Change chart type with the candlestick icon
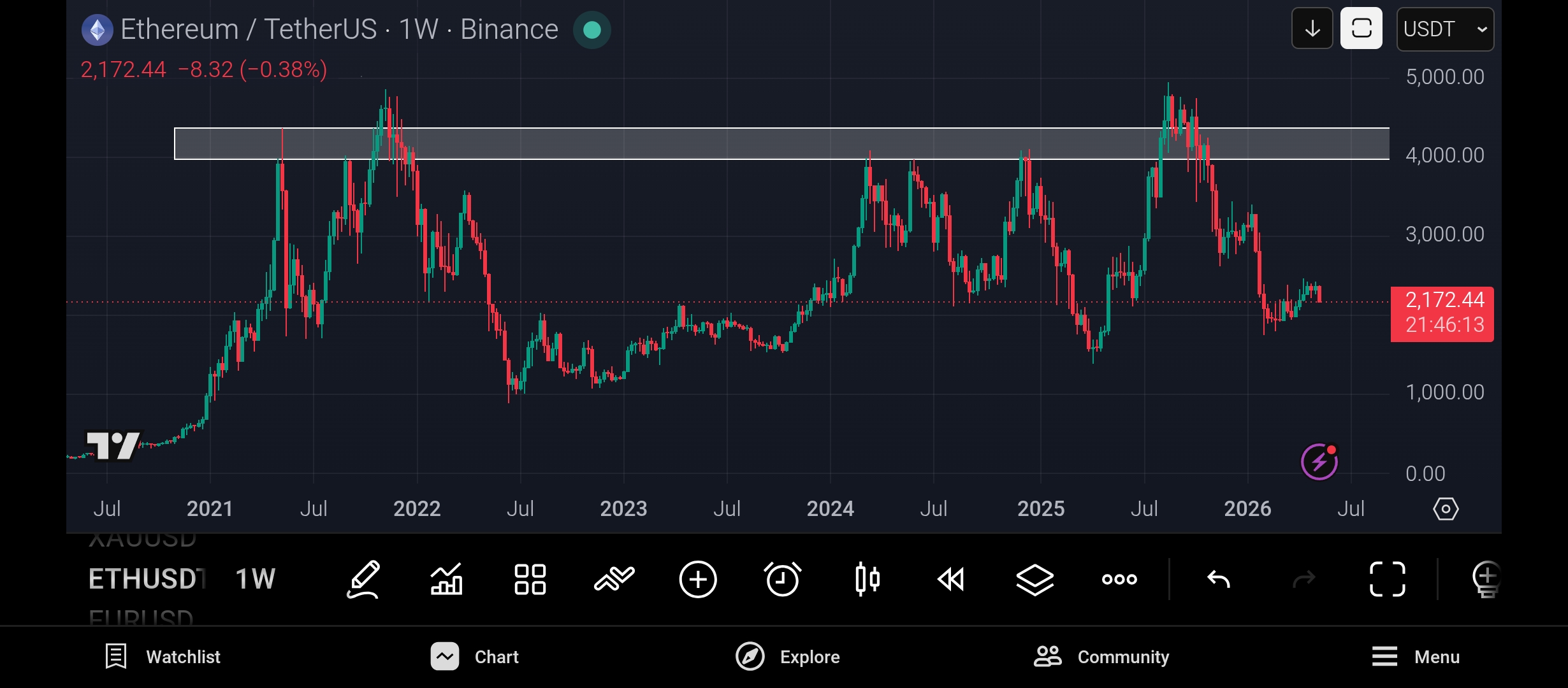 pyautogui.click(x=867, y=579)
